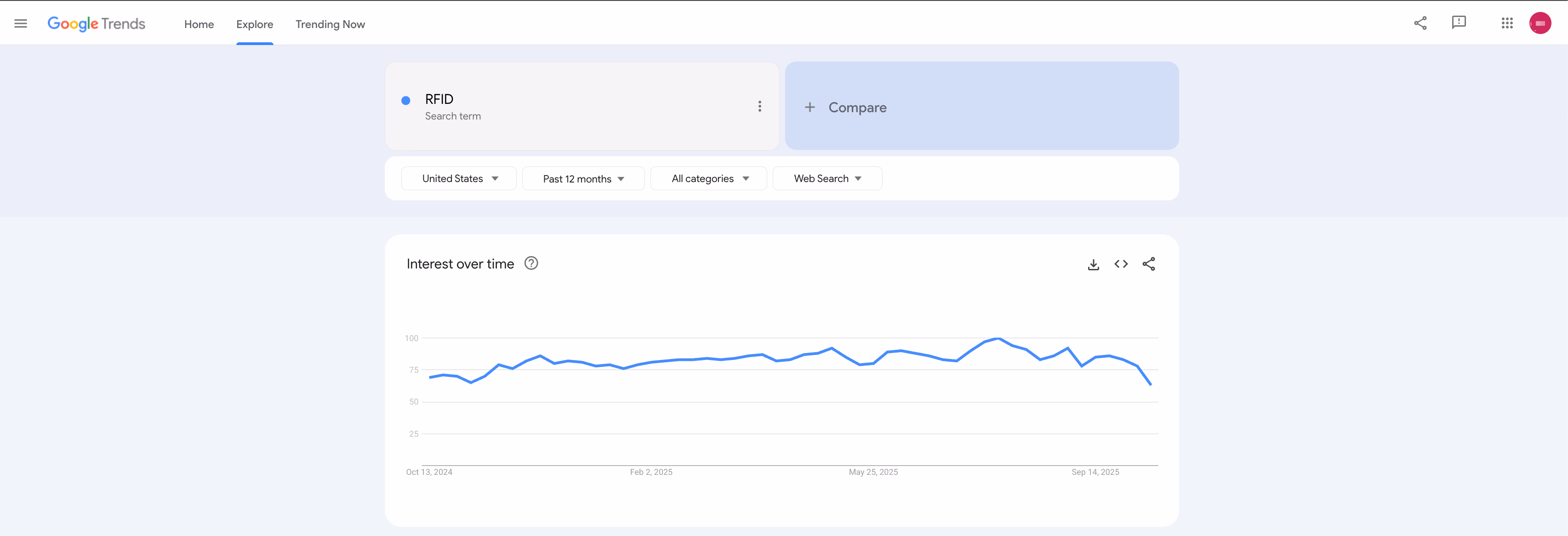This screenshot has width=1568, height=536.
Task: Go to the Home tab
Action: pos(199,24)
